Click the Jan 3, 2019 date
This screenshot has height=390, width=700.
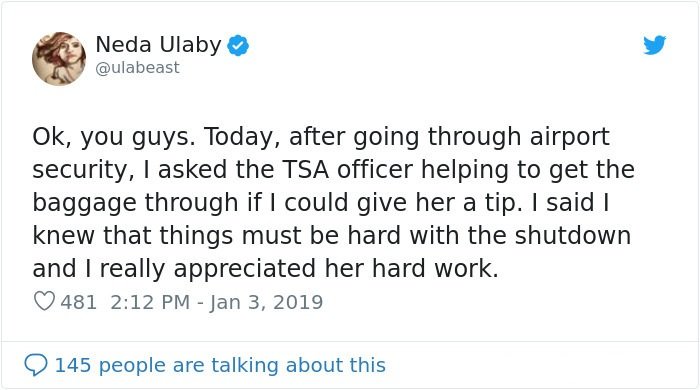click(x=266, y=302)
